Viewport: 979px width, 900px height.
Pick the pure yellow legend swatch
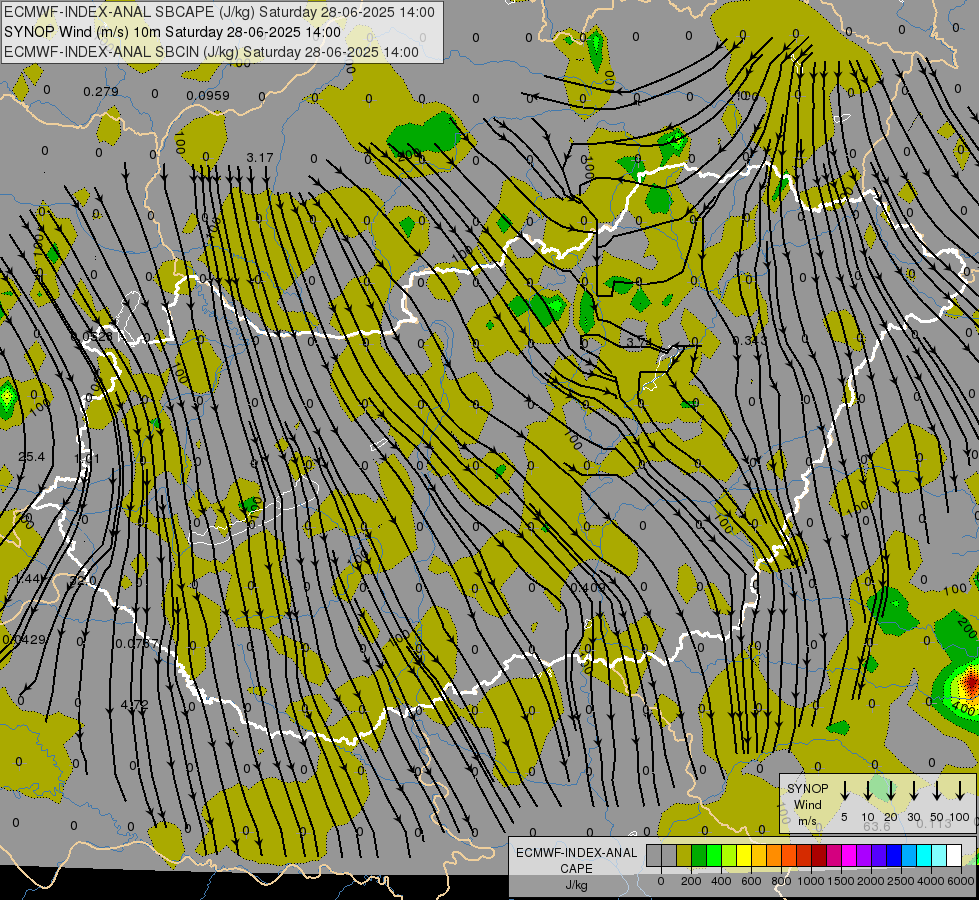click(744, 856)
